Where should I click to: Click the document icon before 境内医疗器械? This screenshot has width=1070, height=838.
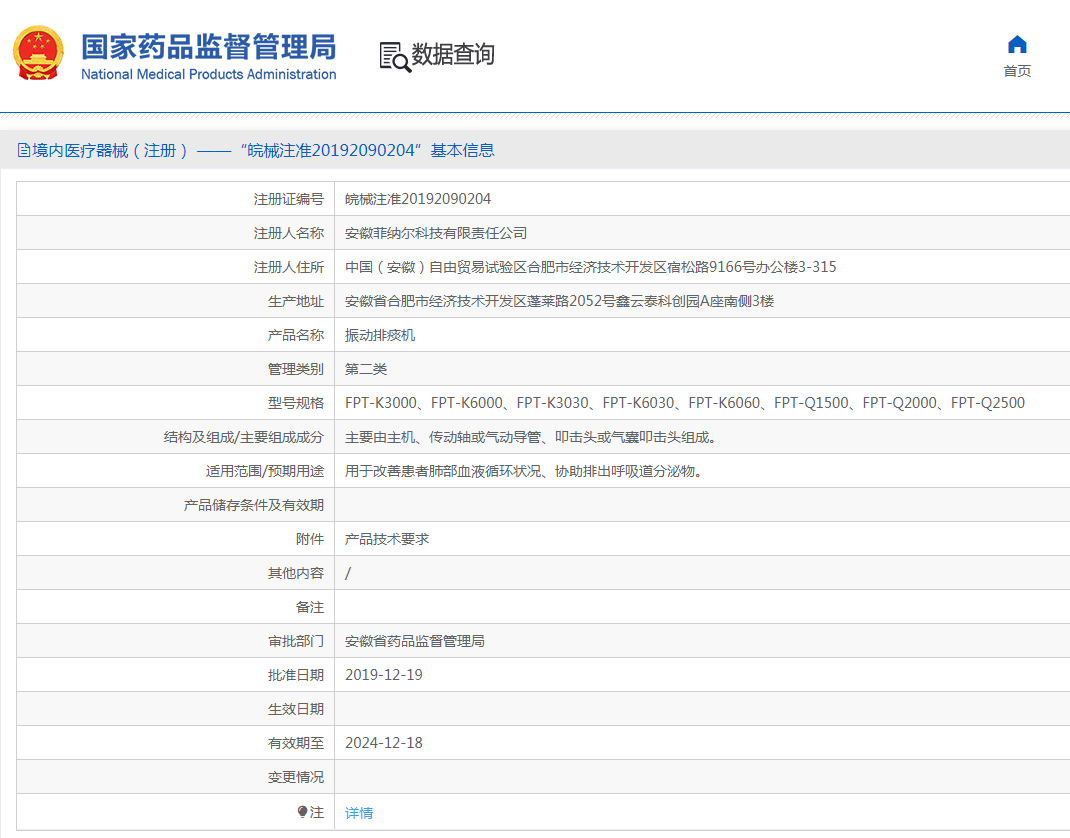click(24, 150)
